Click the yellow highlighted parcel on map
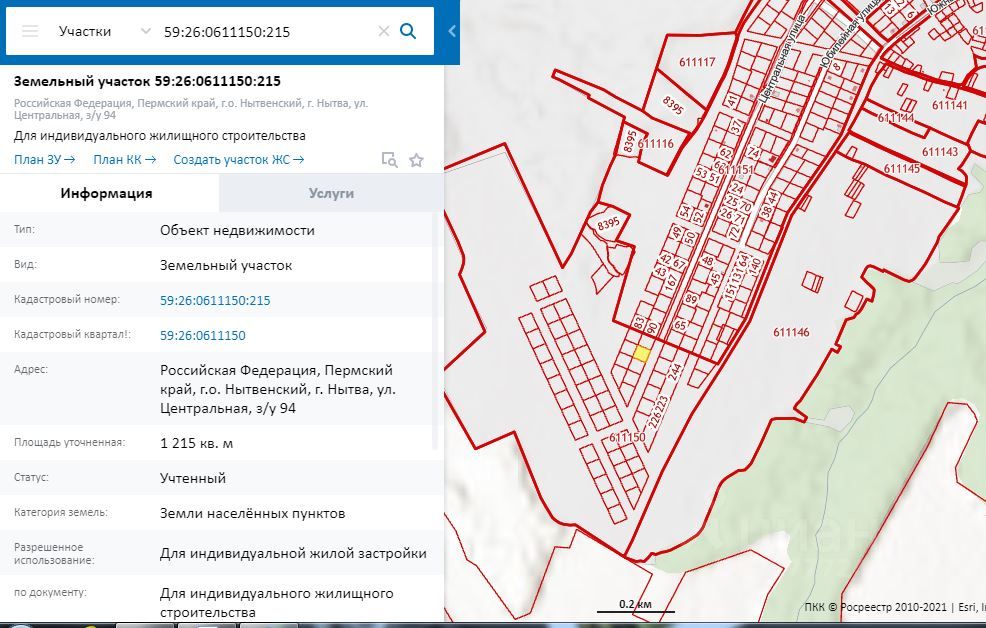The width and height of the screenshot is (986, 628). (x=642, y=353)
